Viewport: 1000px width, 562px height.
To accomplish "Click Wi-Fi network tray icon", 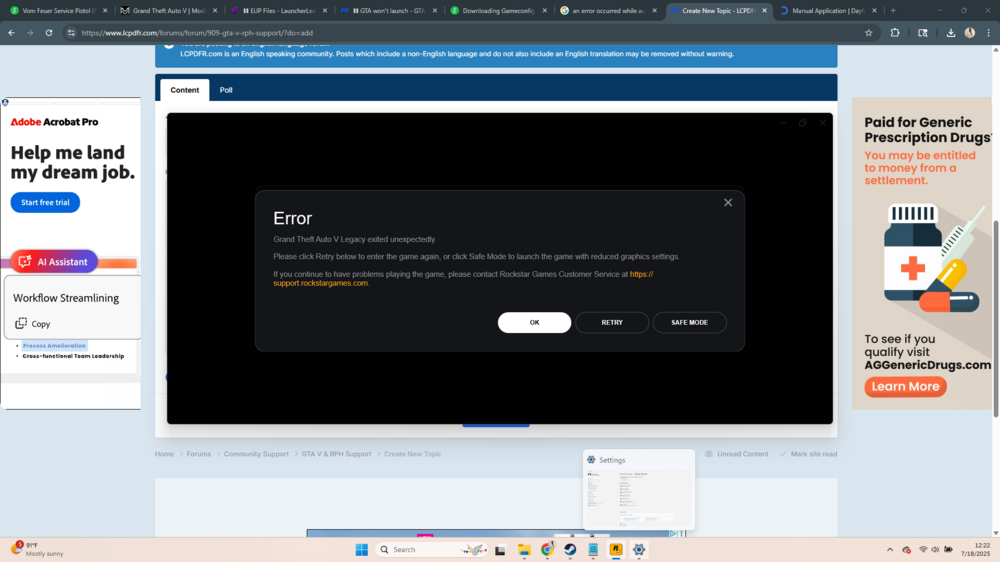I will pos(923,549).
